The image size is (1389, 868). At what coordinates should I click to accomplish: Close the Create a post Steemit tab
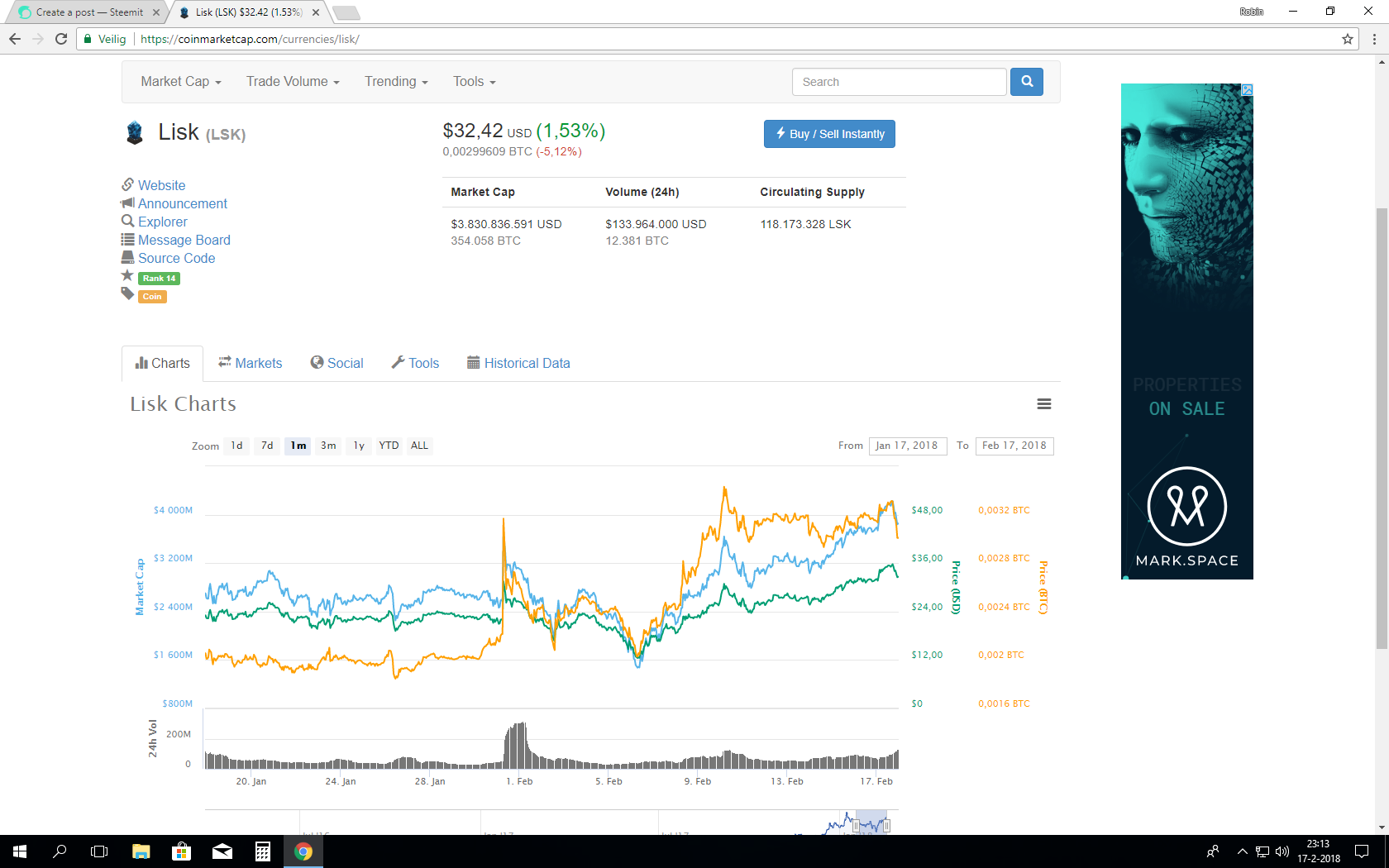[x=156, y=12]
